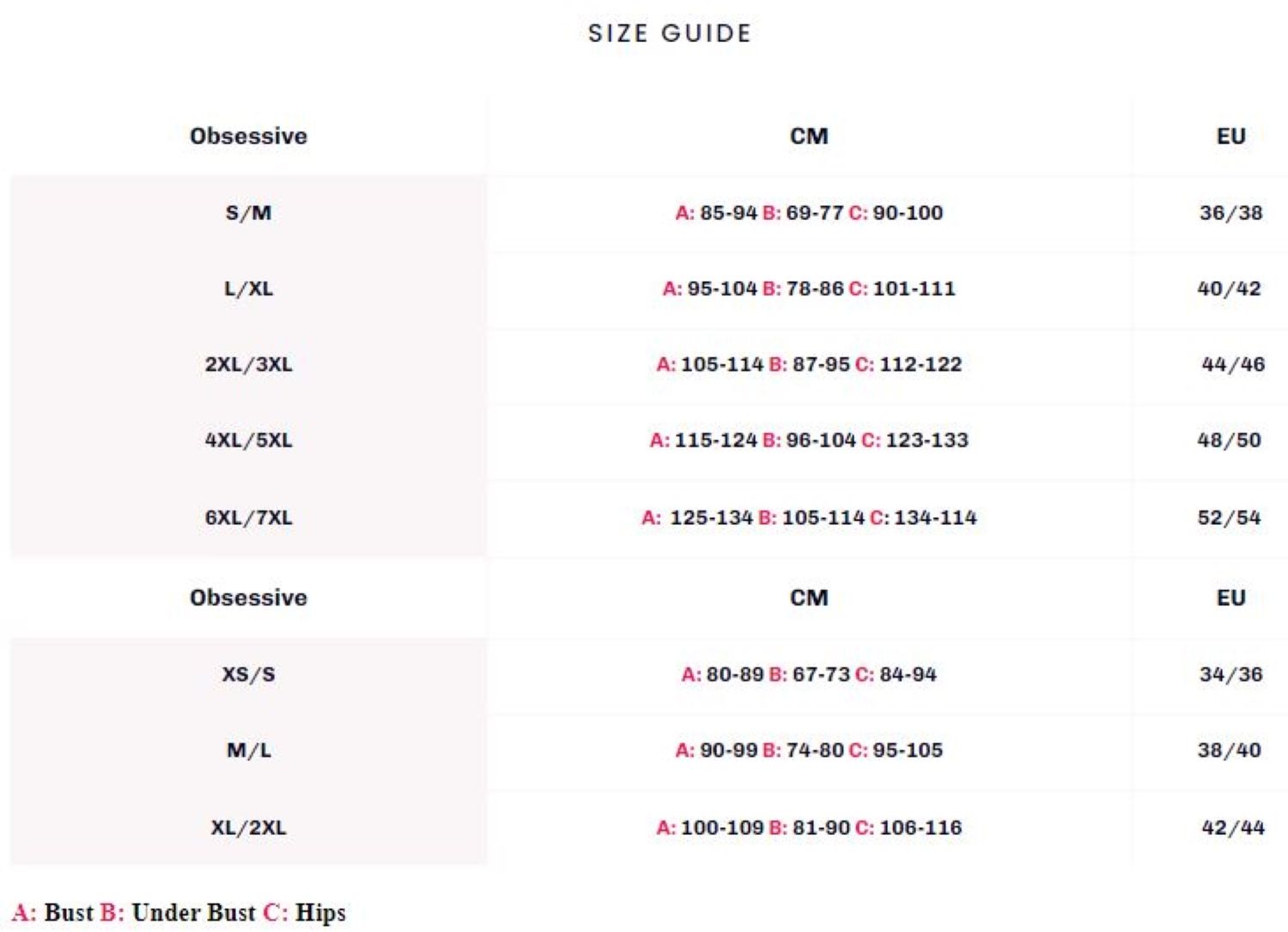Click the SIZE GUIDE heading

pos(669,34)
